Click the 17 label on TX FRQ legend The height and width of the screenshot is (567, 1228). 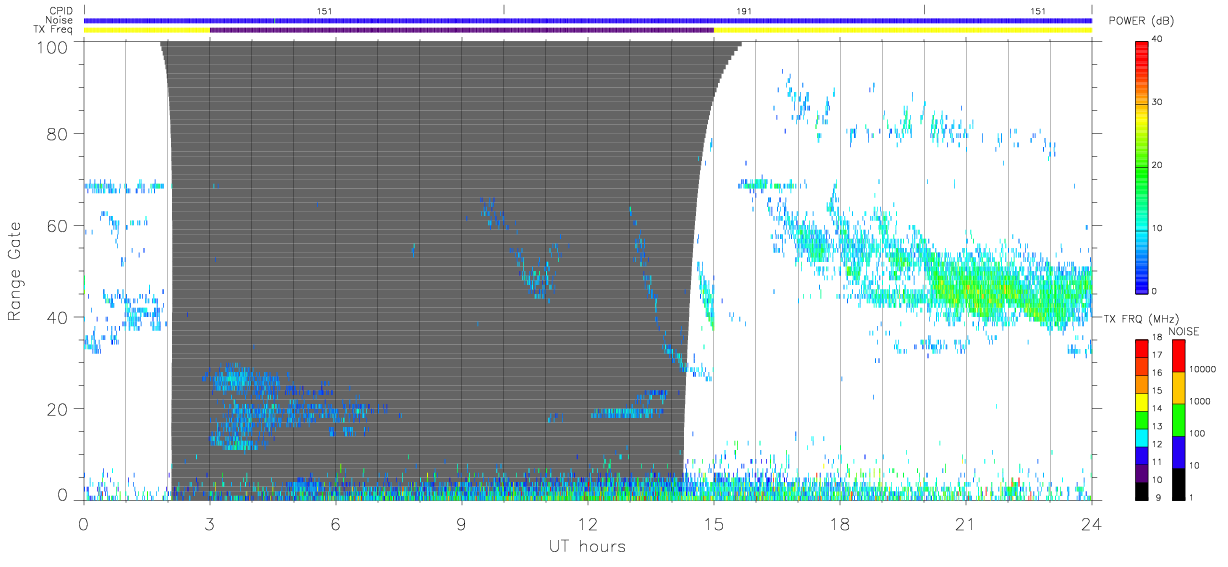click(1157, 355)
